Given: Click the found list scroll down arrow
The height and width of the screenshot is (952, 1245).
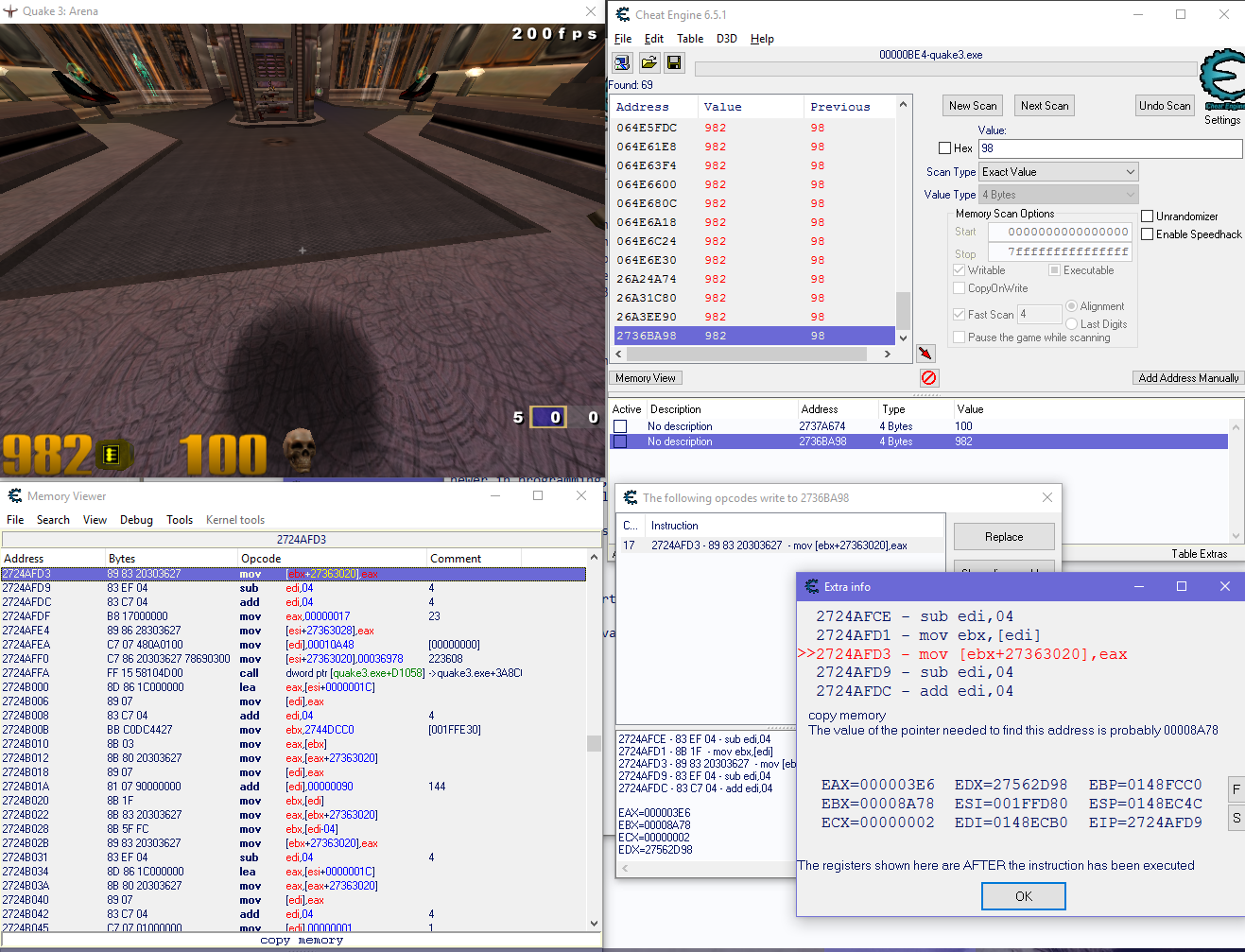Looking at the screenshot, I should [x=903, y=338].
